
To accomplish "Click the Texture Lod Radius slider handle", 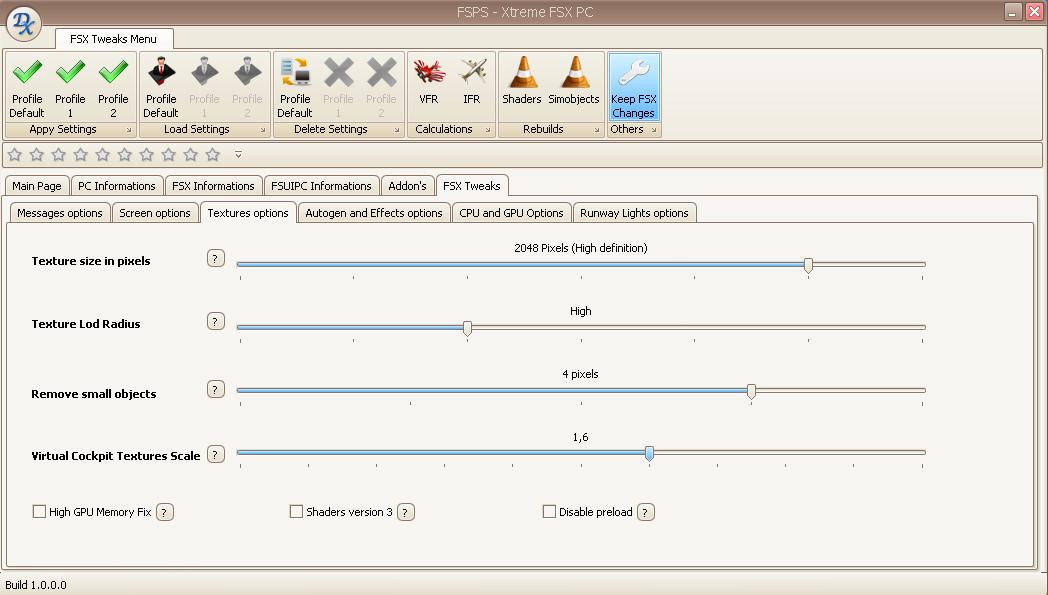I will click(x=467, y=328).
